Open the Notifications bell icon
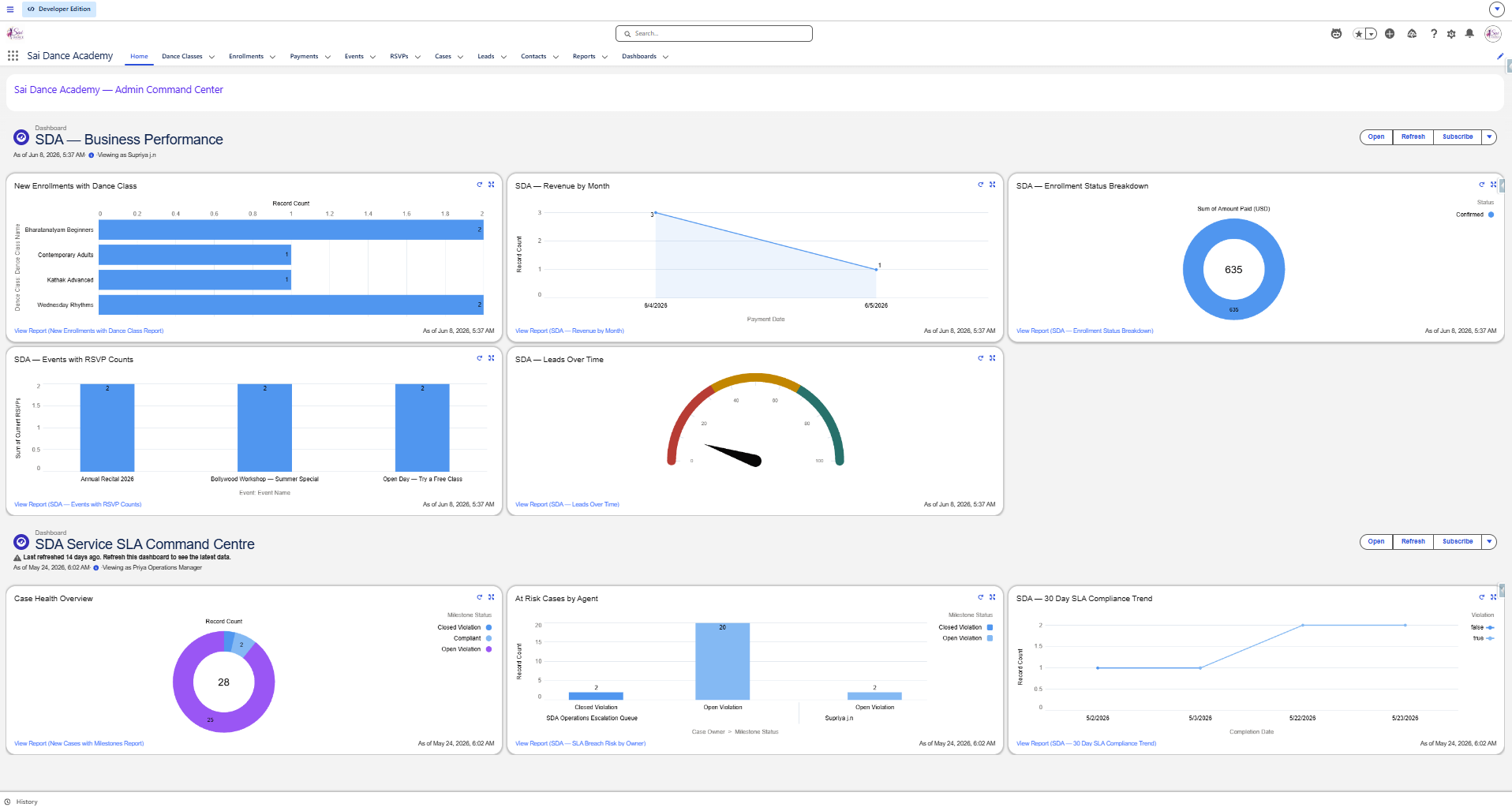 (1469, 34)
